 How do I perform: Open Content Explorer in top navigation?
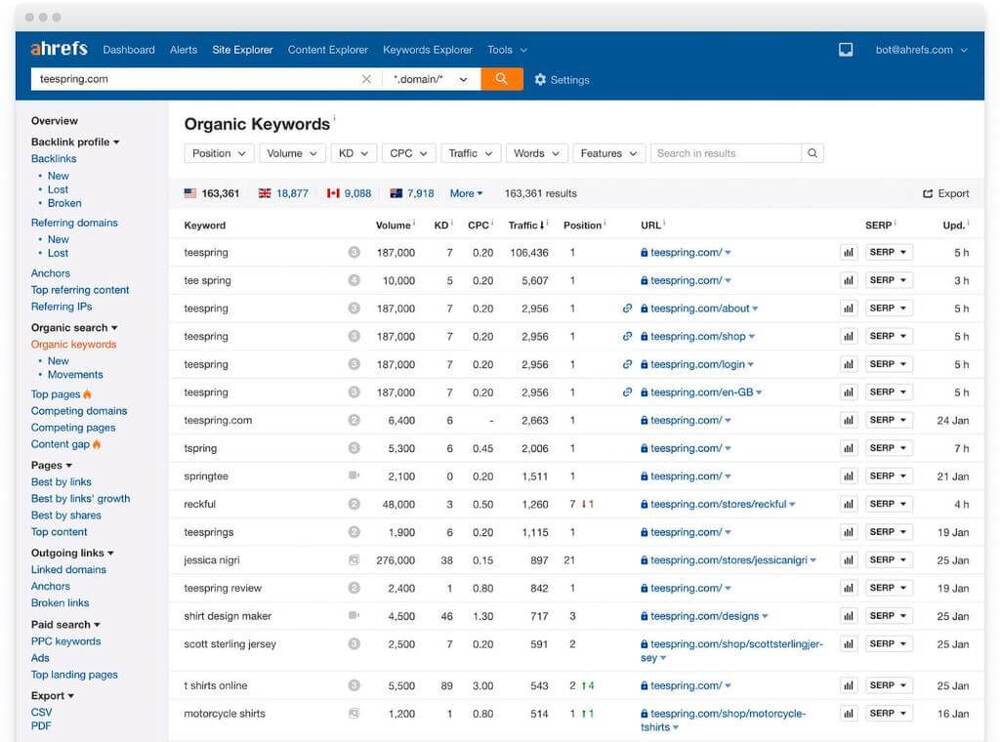pyautogui.click(x=328, y=50)
